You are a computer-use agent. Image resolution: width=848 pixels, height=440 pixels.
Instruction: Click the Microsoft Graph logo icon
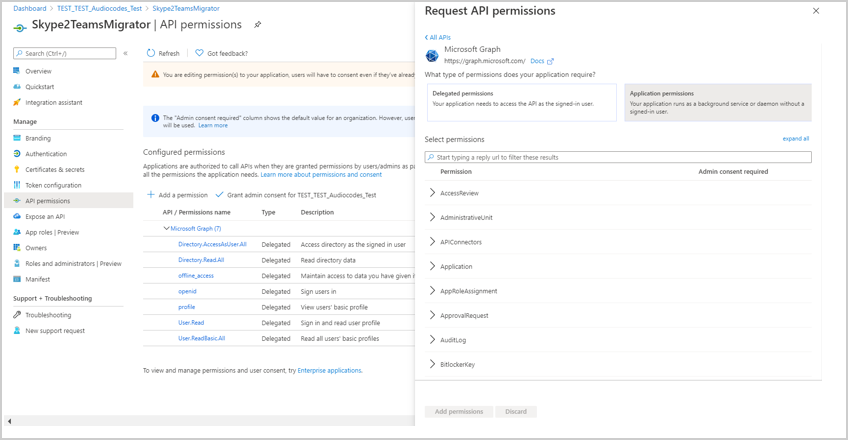click(x=432, y=55)
